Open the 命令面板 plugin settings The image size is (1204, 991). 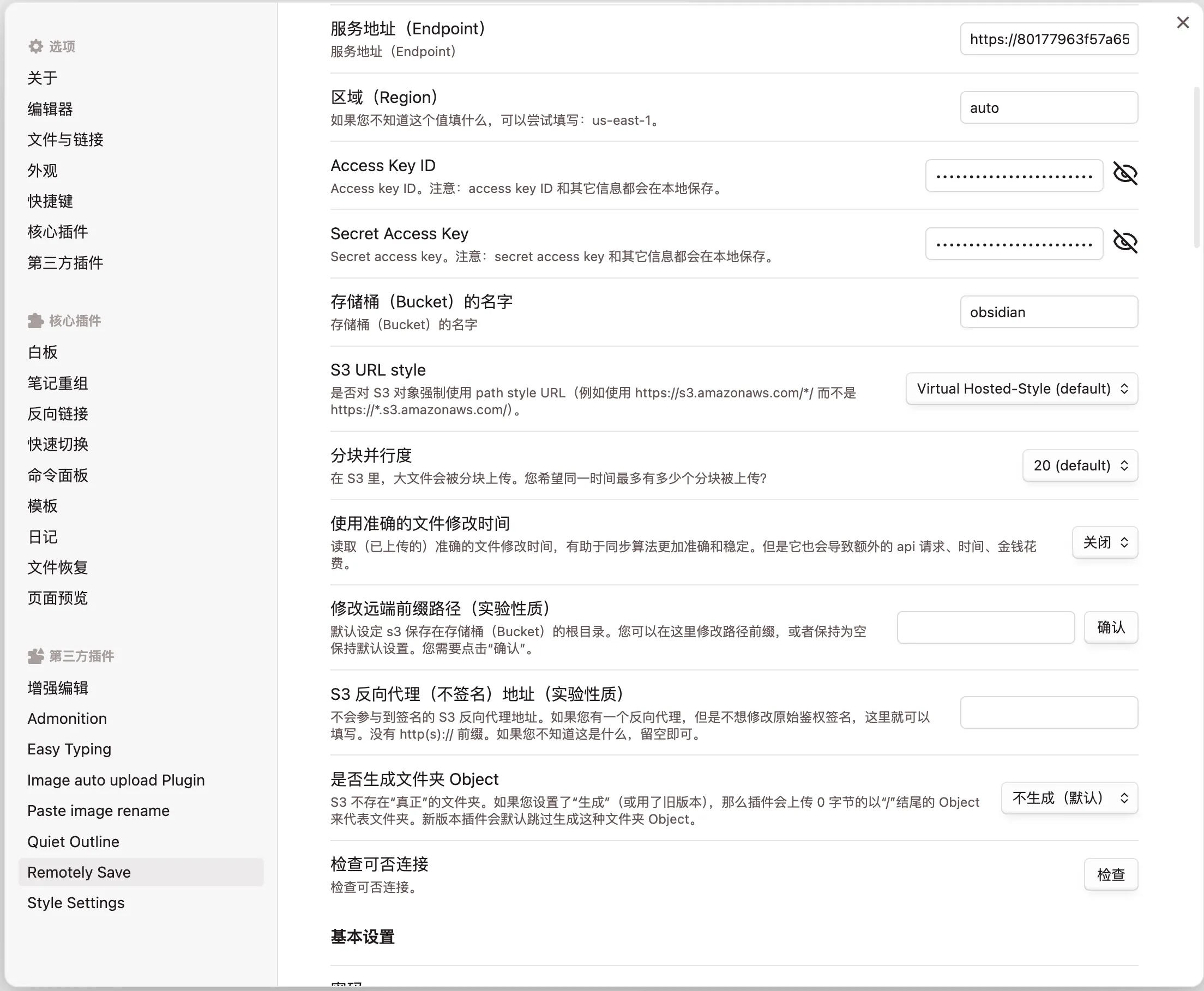pos(141,475)
